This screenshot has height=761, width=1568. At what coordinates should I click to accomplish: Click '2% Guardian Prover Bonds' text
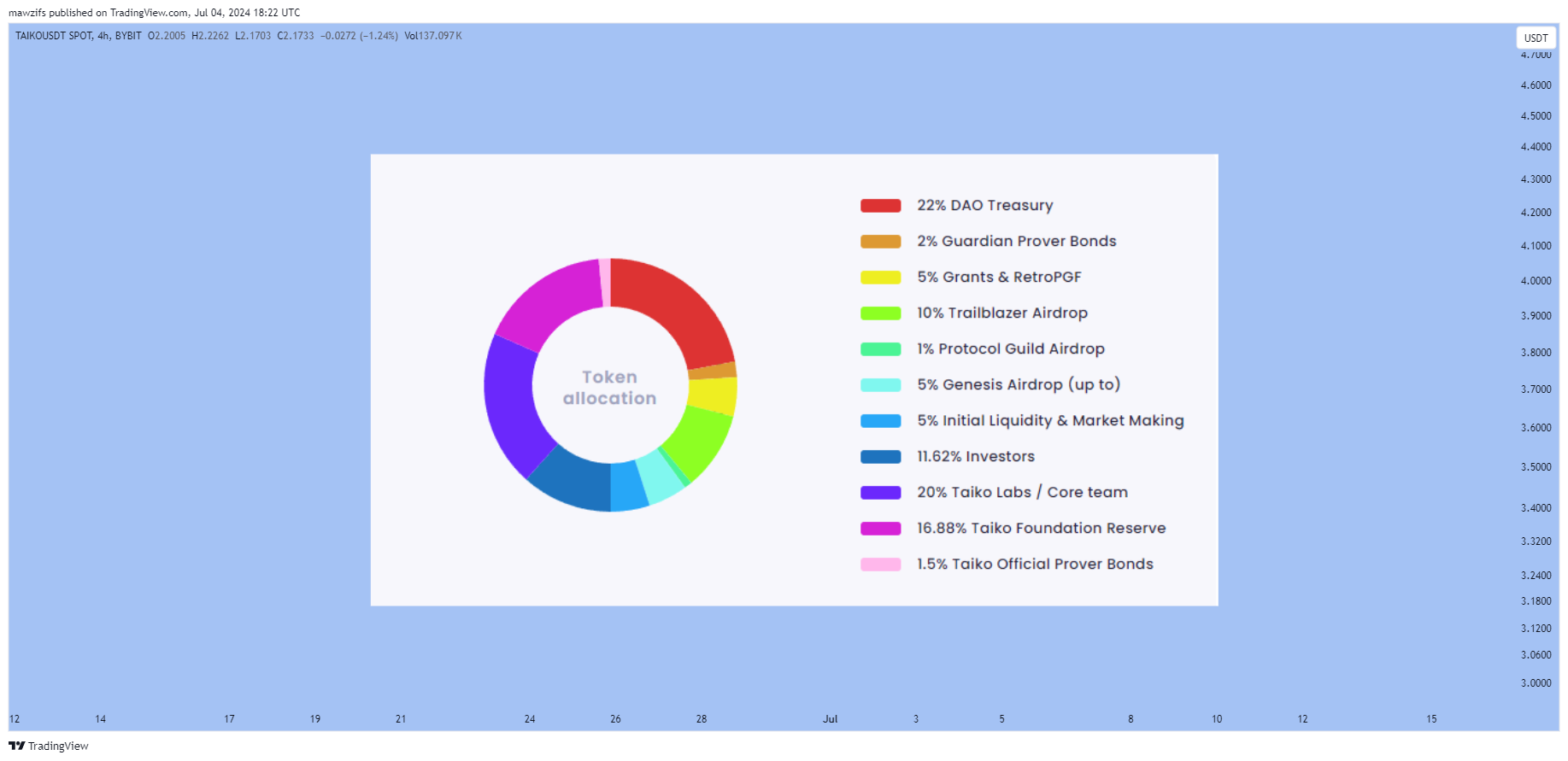1016,242
